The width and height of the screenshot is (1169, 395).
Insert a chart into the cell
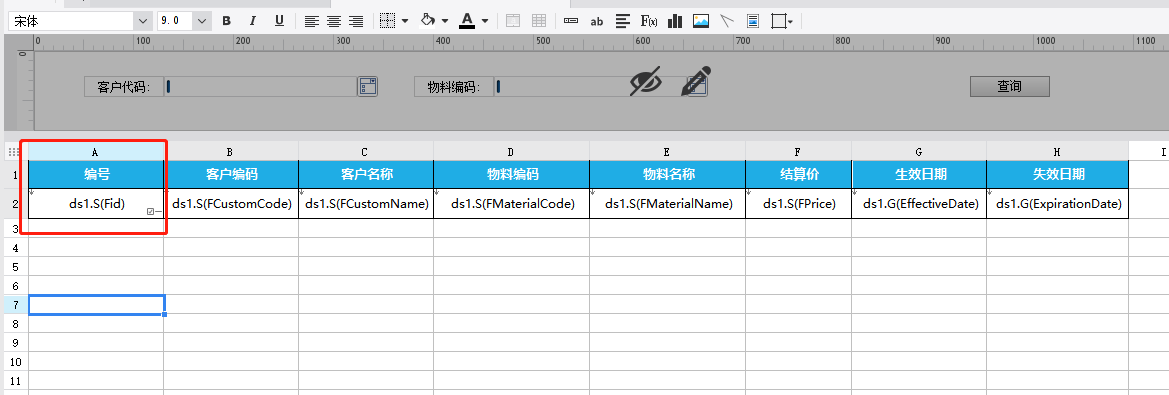(675, 21)
